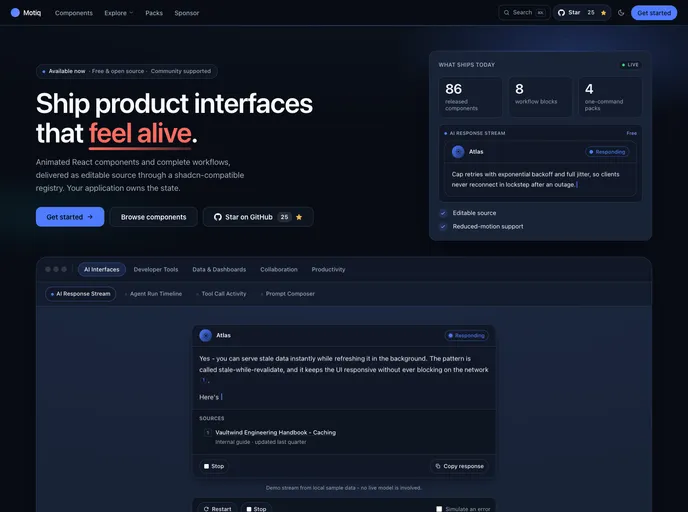Toggle the Simulate an error checkbox
Image resolution: width=688 pixels, height=512 pixels.
(x=439, y=509)
